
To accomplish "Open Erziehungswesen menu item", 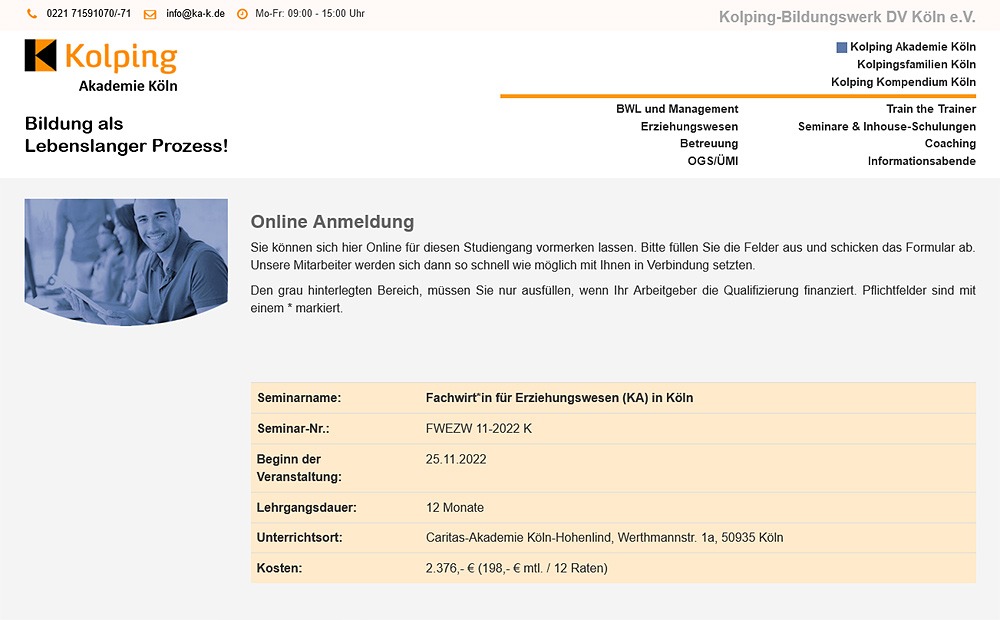I will pyautogui.click(x=689, y=126).
